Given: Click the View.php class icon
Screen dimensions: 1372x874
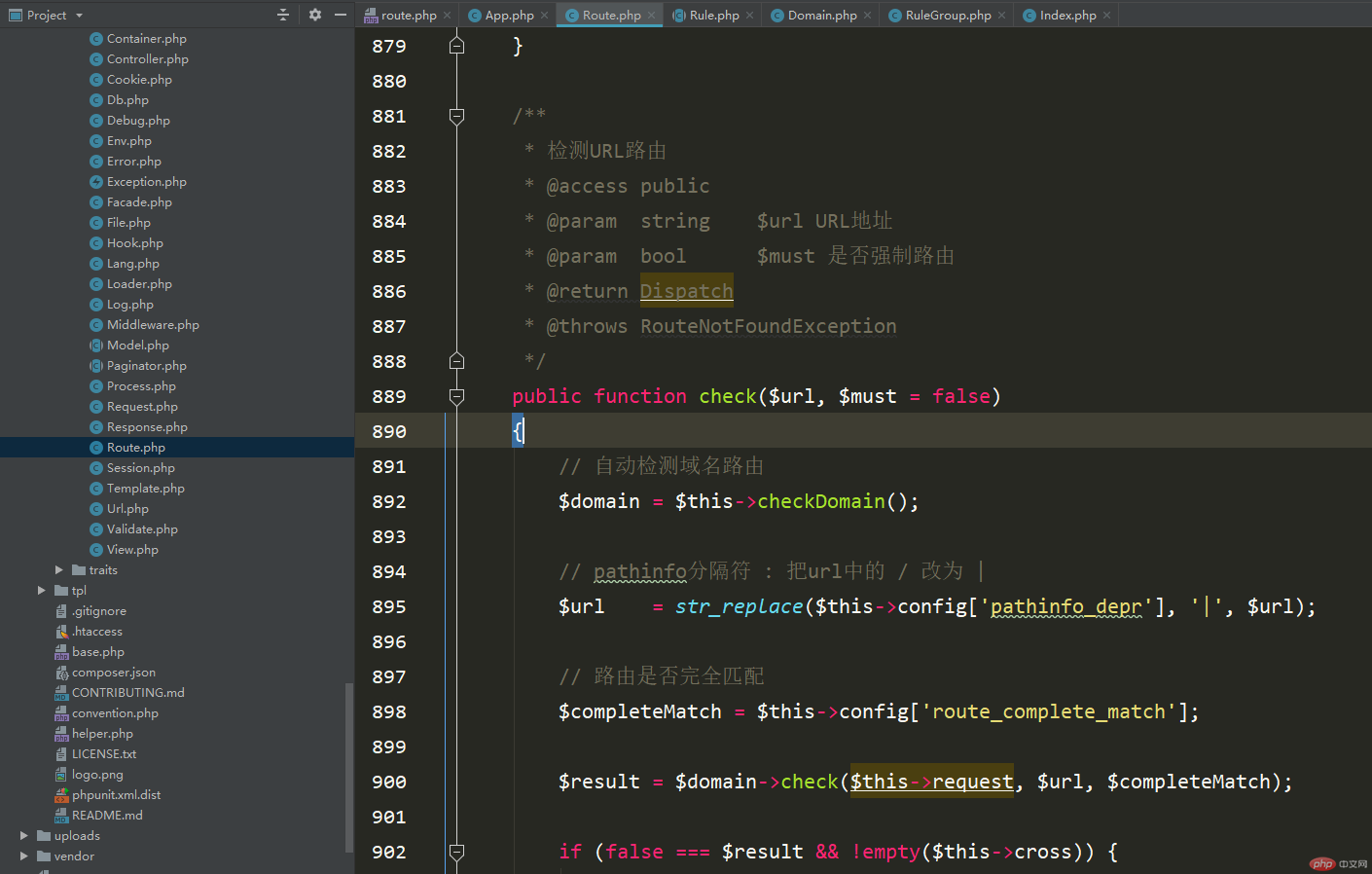Looking at the screenshot, I should pos(96,550).
